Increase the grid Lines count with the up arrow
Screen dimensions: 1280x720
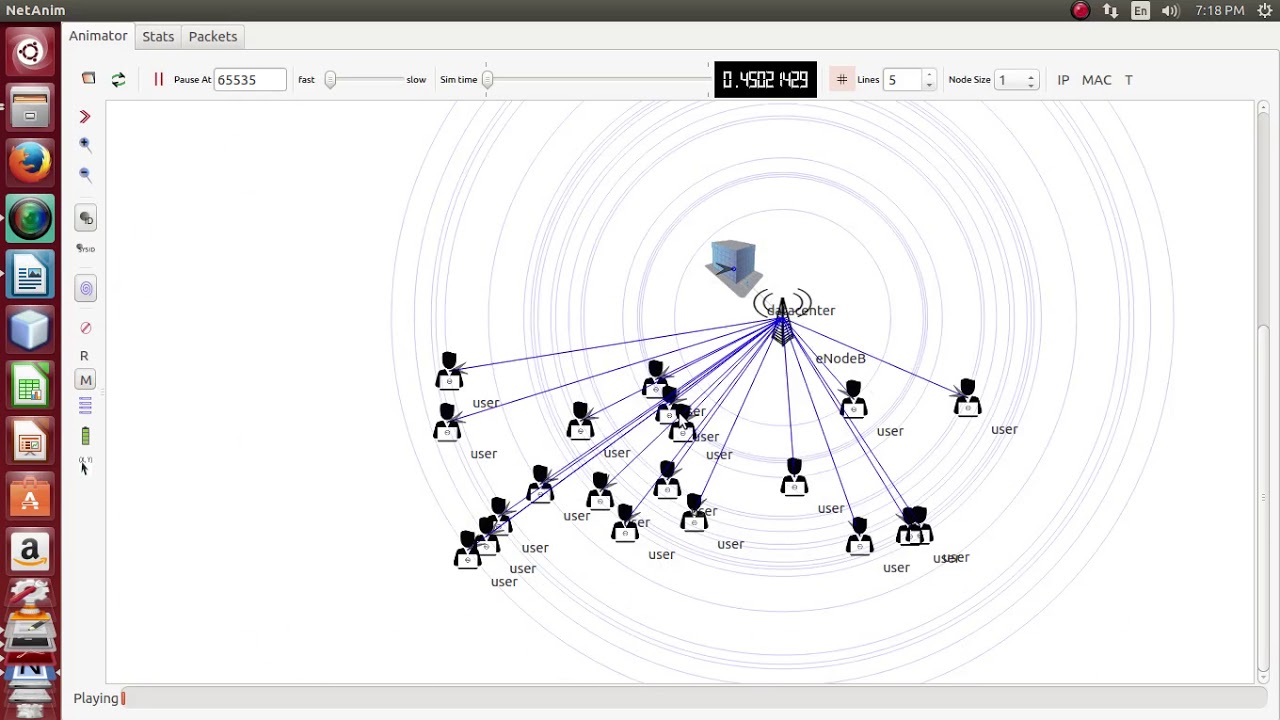tap(929, 74)
